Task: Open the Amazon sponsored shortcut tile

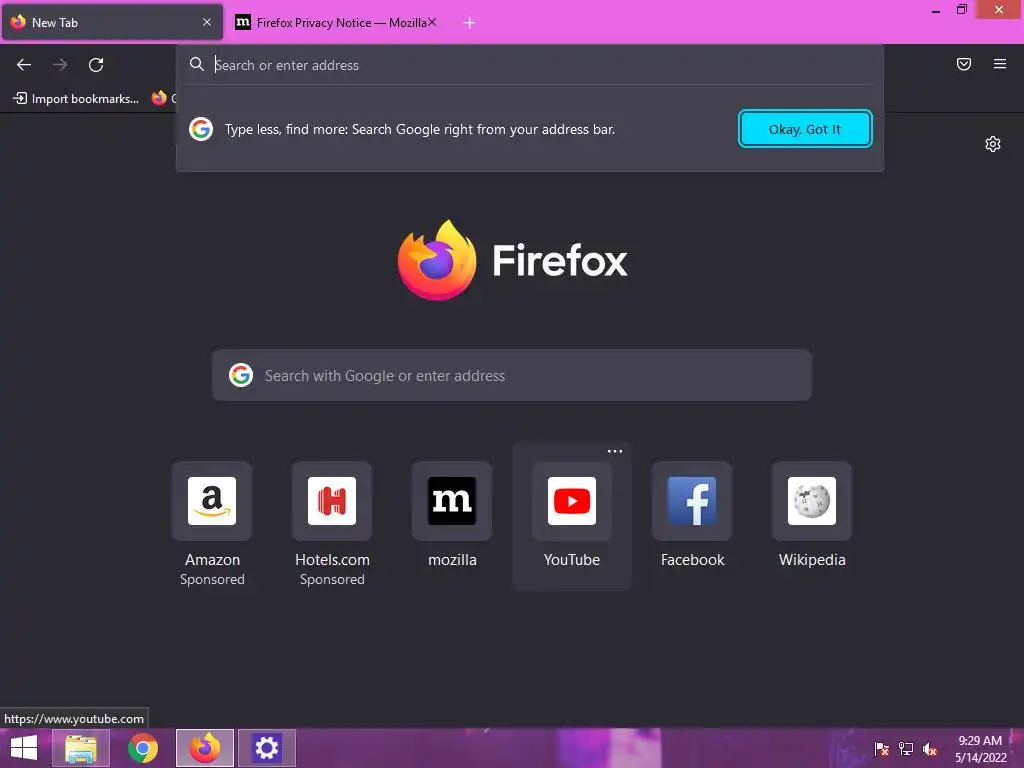Action: point(212,501)
